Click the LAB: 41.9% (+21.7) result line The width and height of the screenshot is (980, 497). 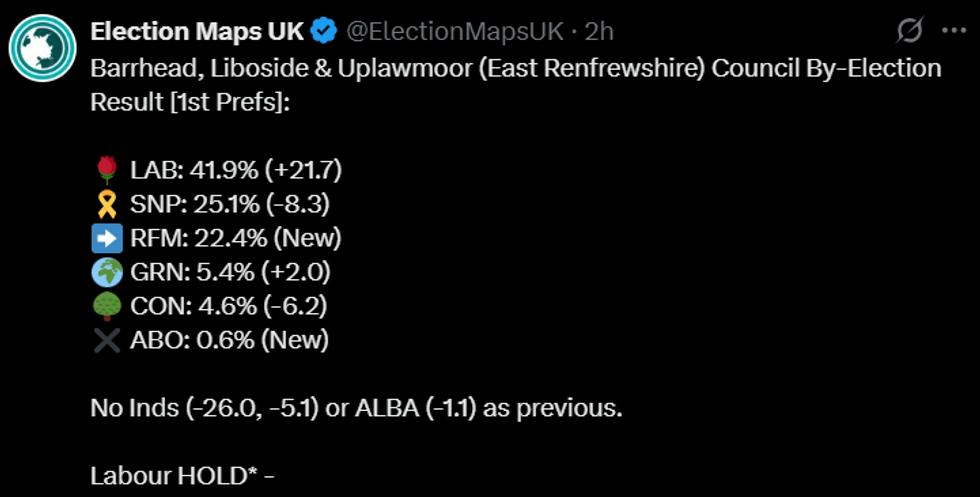click(236, 170)
